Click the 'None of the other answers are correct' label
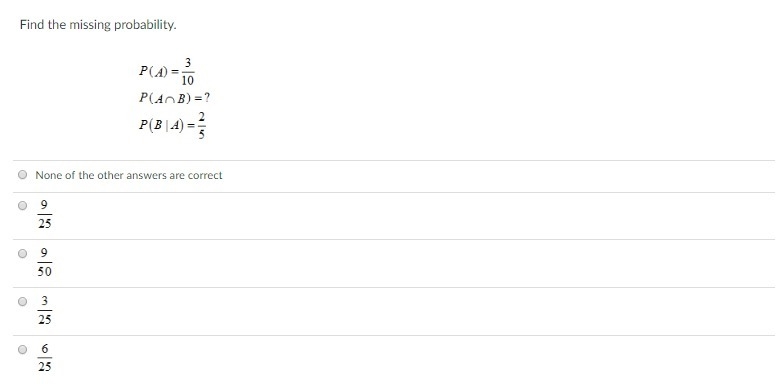The width and height of the screenshot is (783, 384). [129, 175]
